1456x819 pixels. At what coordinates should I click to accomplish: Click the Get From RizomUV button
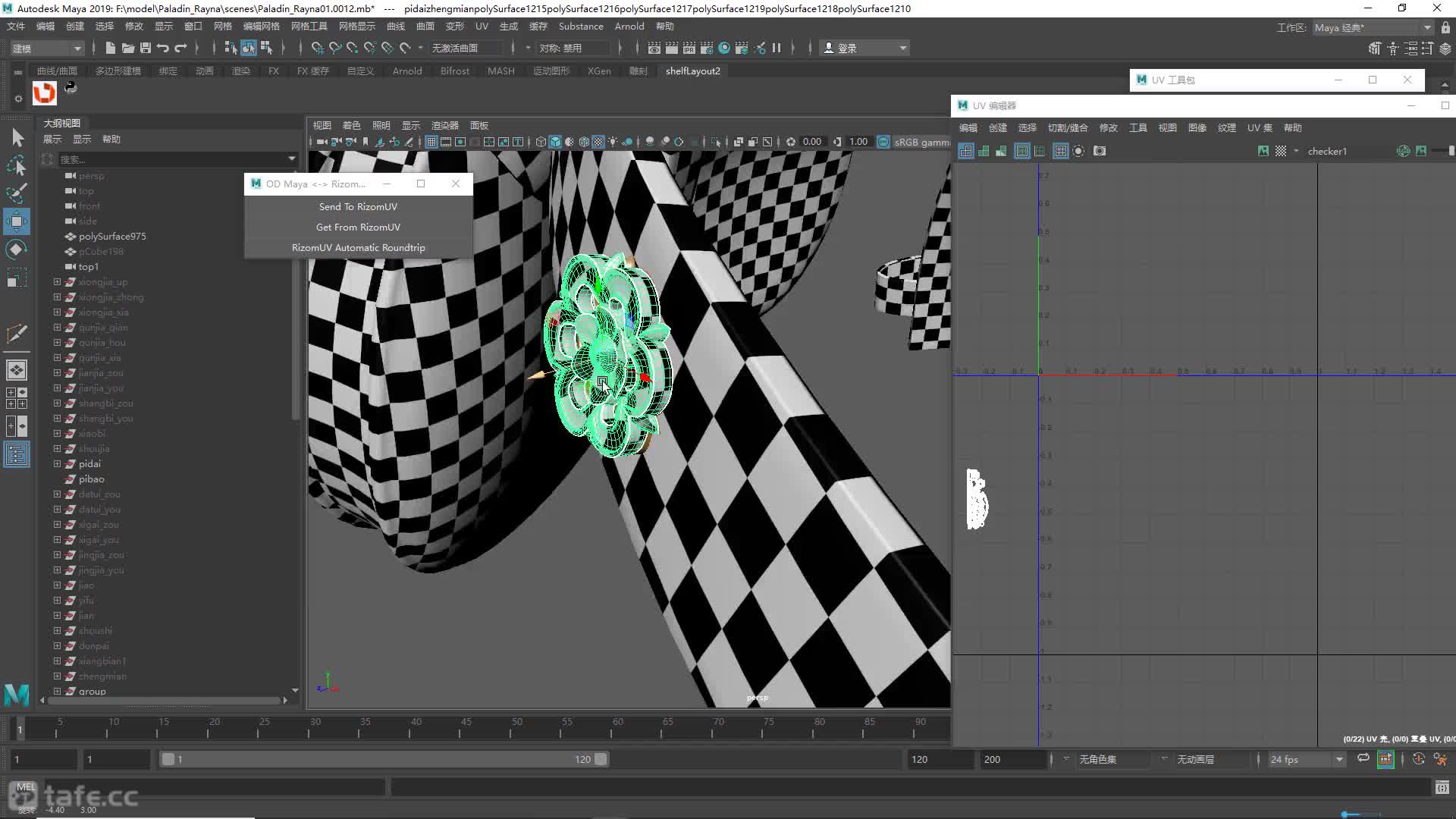[358, 227]
